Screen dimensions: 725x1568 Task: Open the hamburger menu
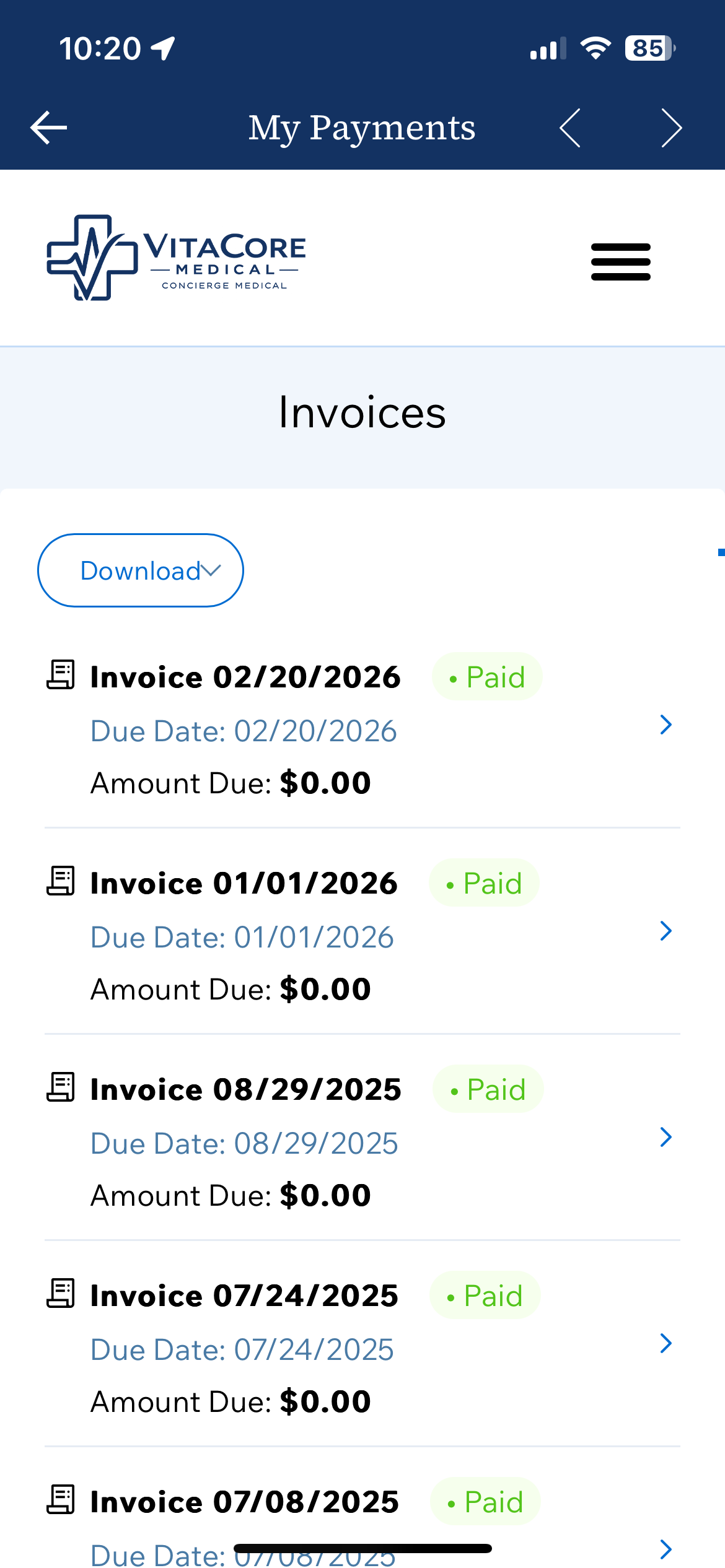(x=620, y=262)
